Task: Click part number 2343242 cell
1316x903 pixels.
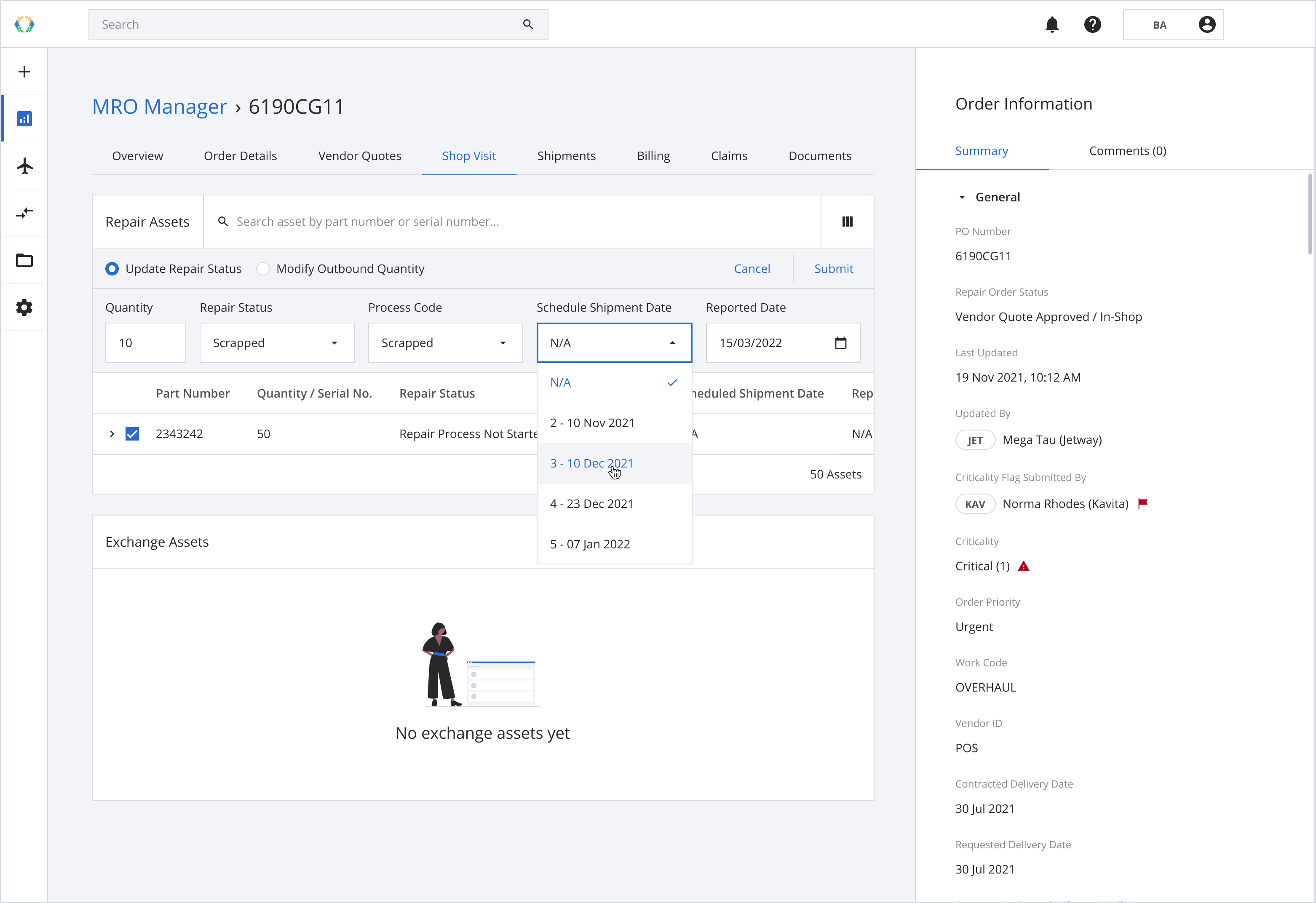Action: (x=179, y=434)
